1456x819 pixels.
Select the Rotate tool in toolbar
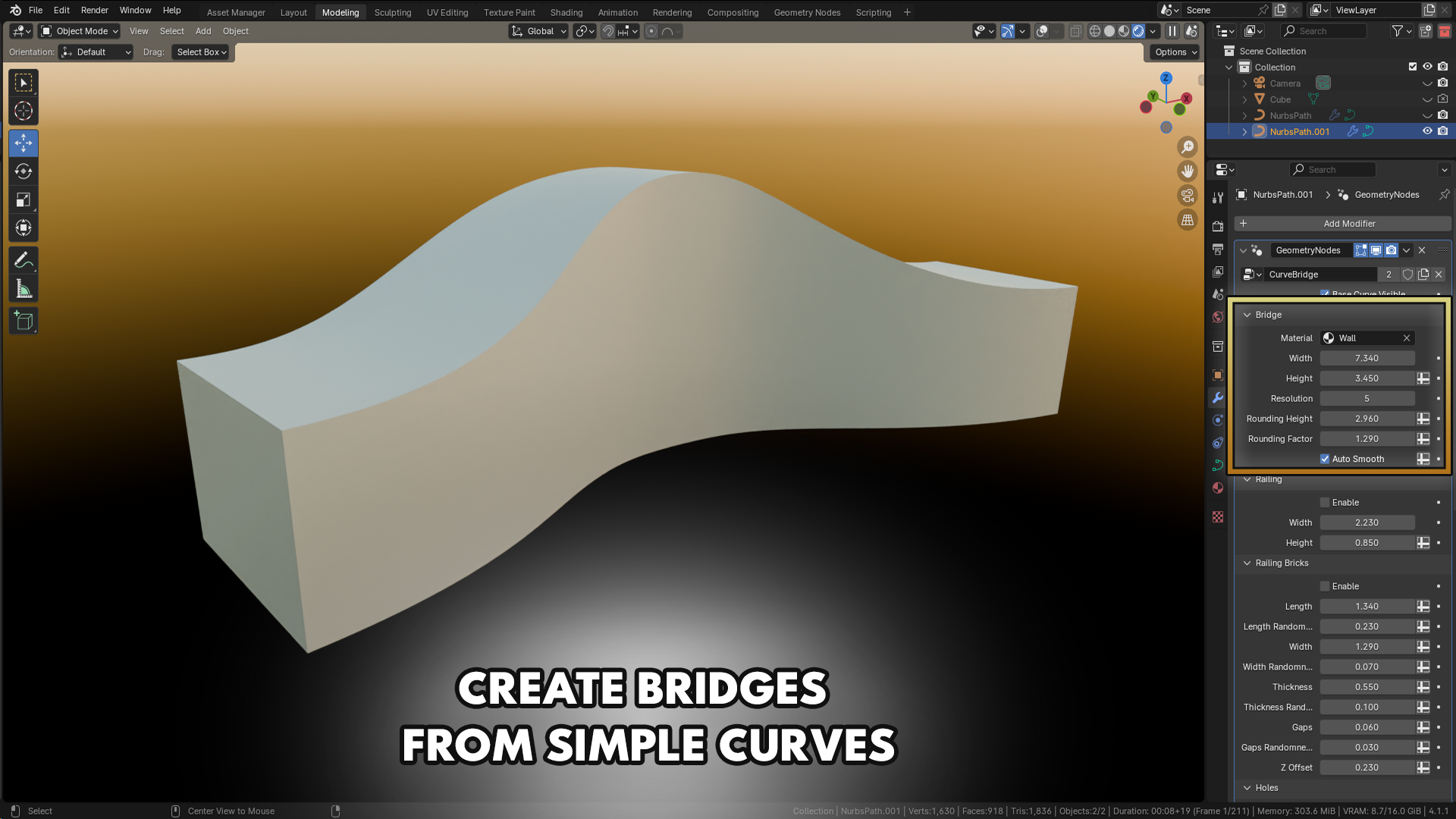point(24,171)
